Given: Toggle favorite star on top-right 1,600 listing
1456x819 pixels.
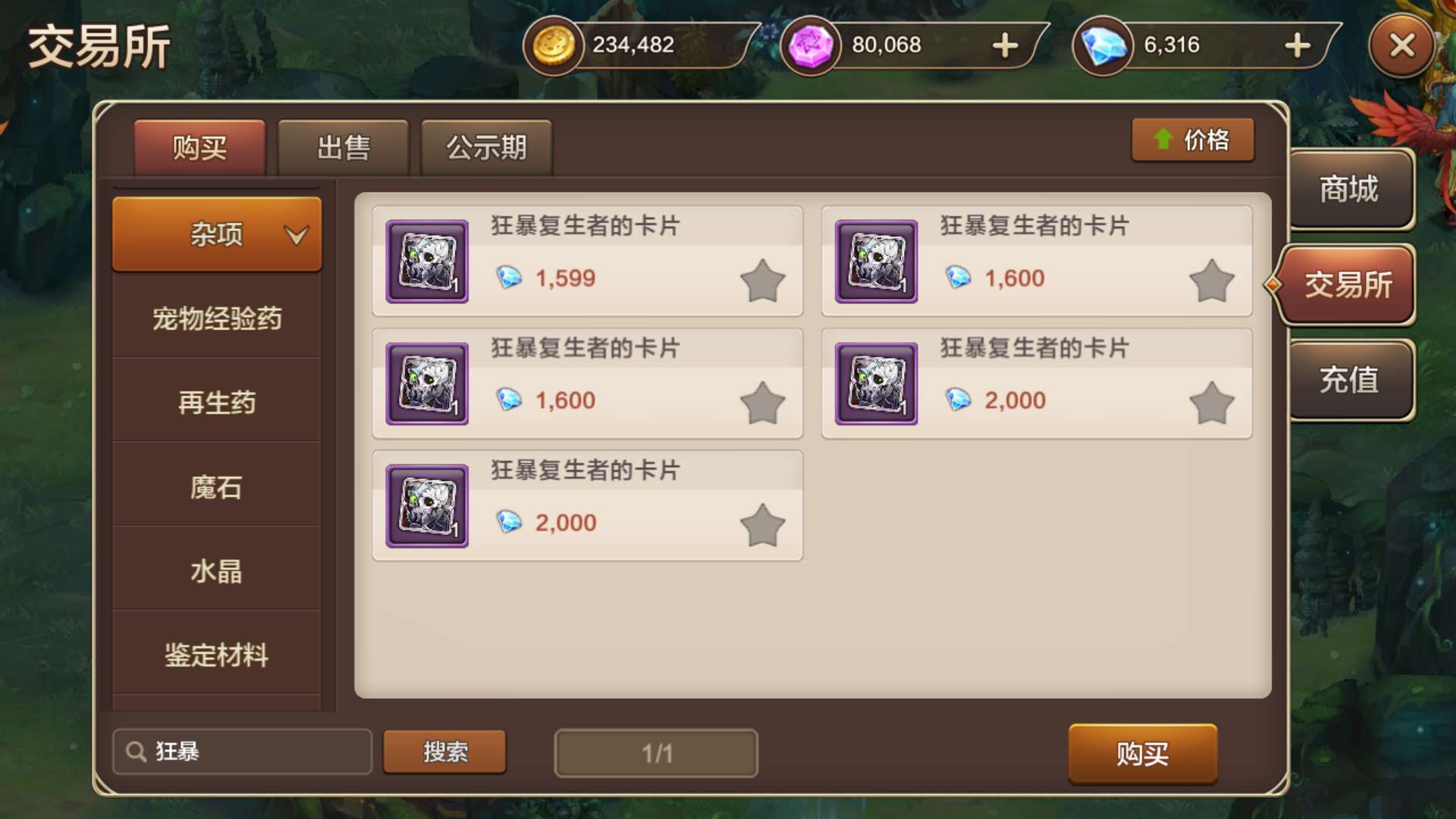Looking at the screenshot, I should (x=1212, y=281).
